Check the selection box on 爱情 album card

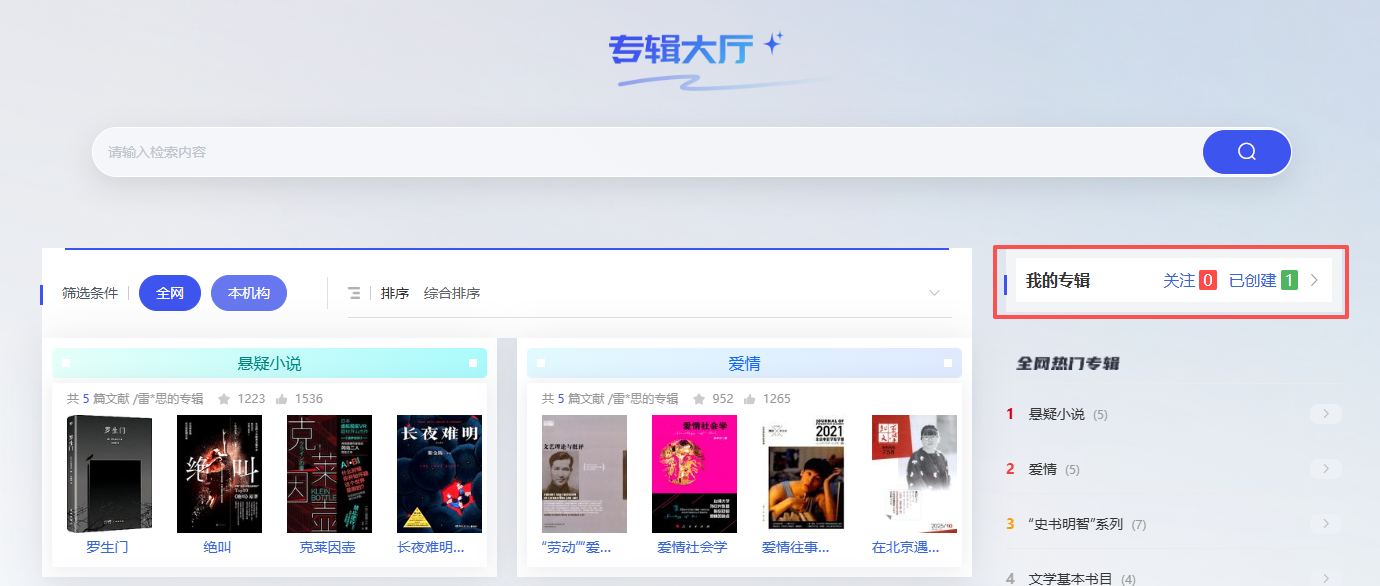(x=541, y=362)
